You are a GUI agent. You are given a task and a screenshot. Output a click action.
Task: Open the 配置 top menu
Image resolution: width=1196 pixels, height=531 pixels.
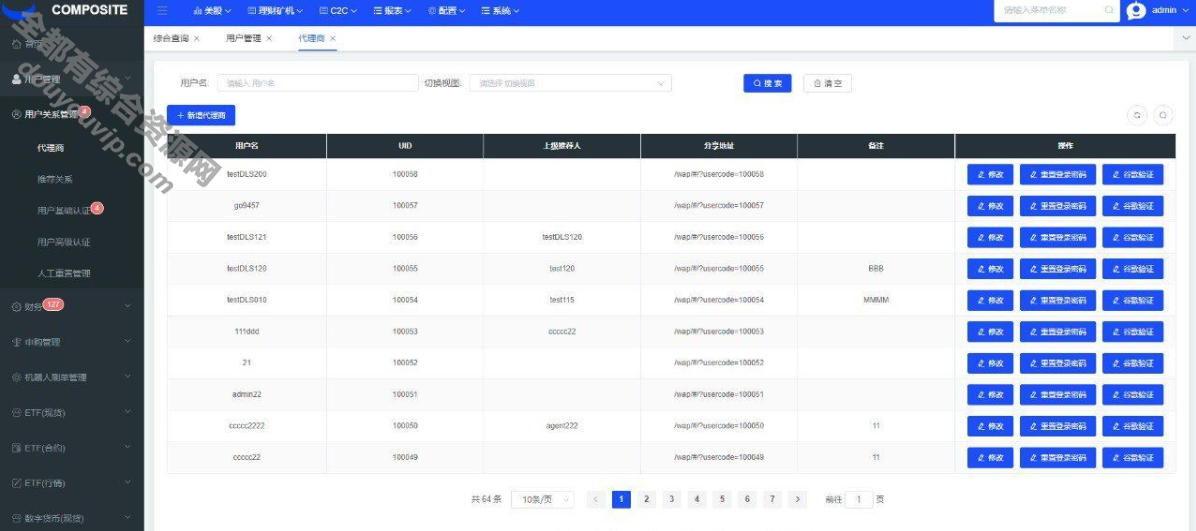(x=446, y=11)
